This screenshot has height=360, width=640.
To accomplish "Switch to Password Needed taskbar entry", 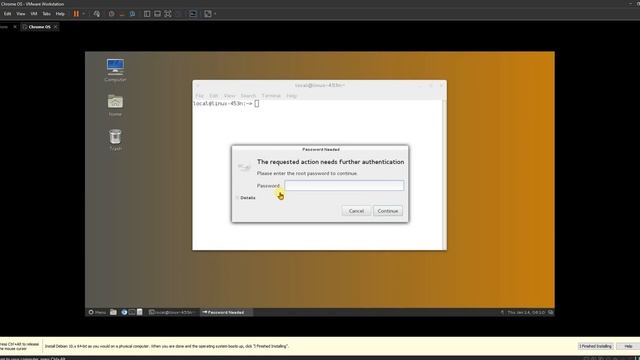I will click(x=226, y=312).
